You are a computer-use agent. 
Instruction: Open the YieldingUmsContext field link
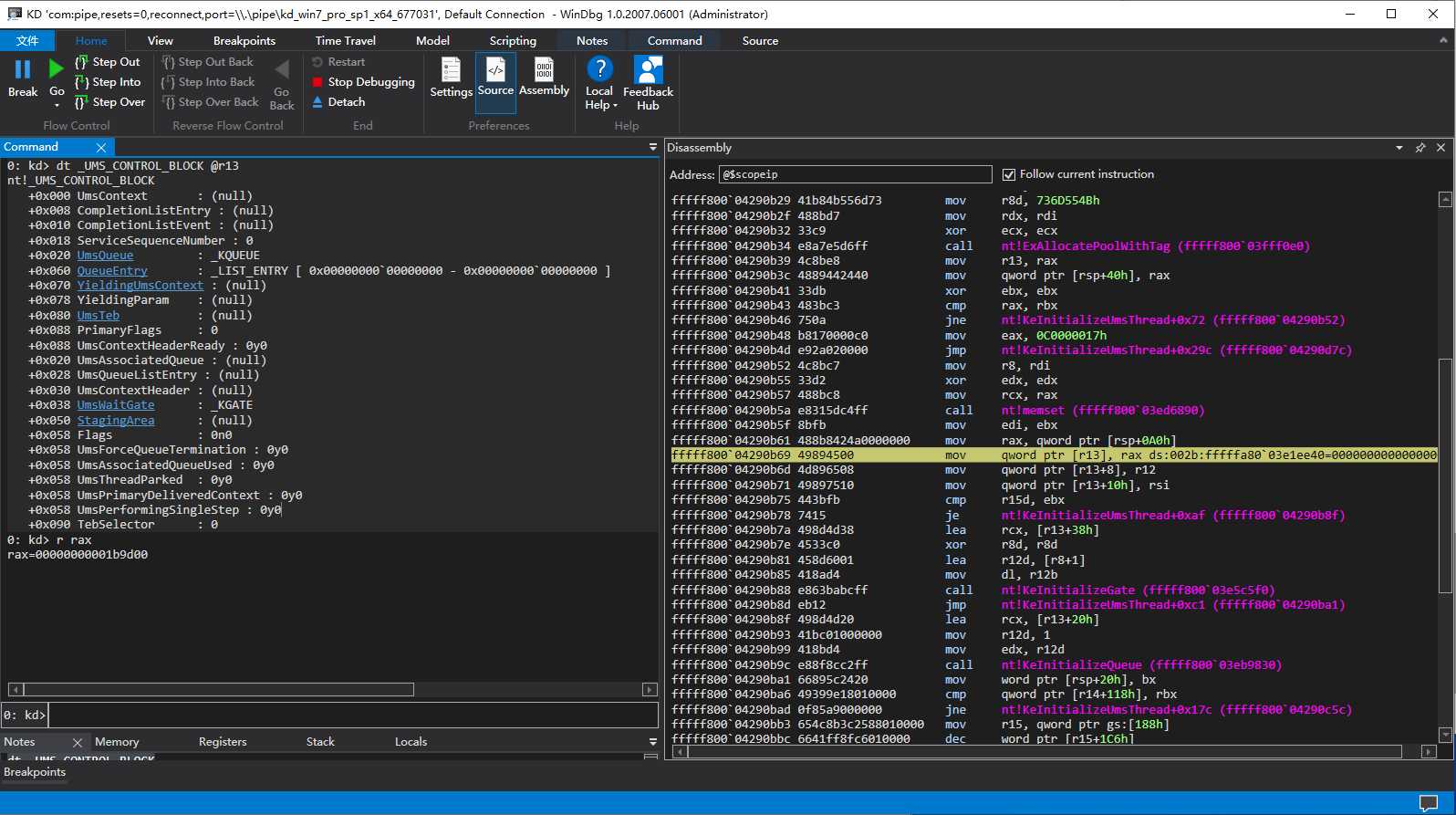(140, 286)
